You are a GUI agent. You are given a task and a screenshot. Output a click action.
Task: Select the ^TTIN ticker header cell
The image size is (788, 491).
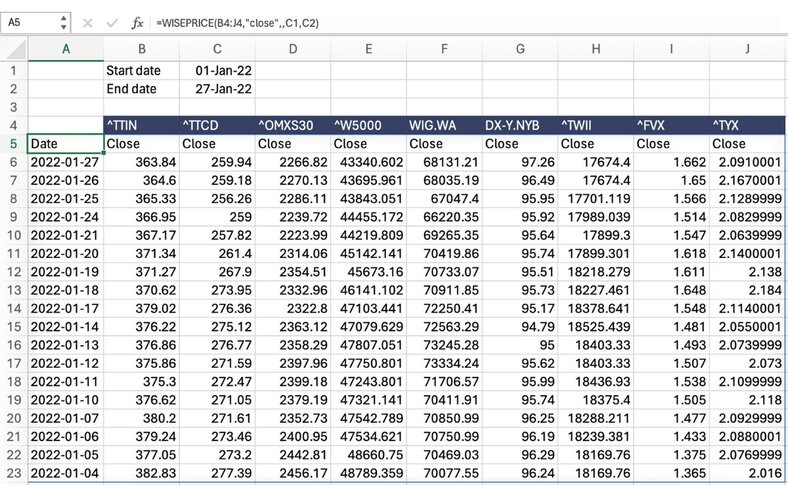[141, 125]
